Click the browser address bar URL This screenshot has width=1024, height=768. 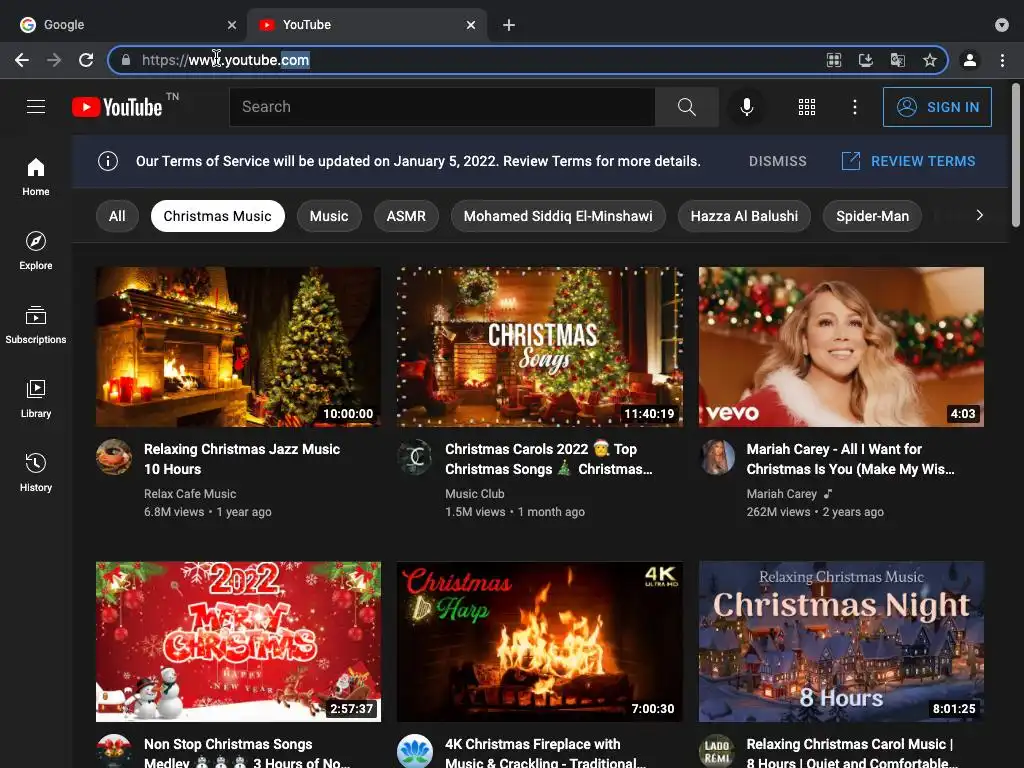coord(225,60)
